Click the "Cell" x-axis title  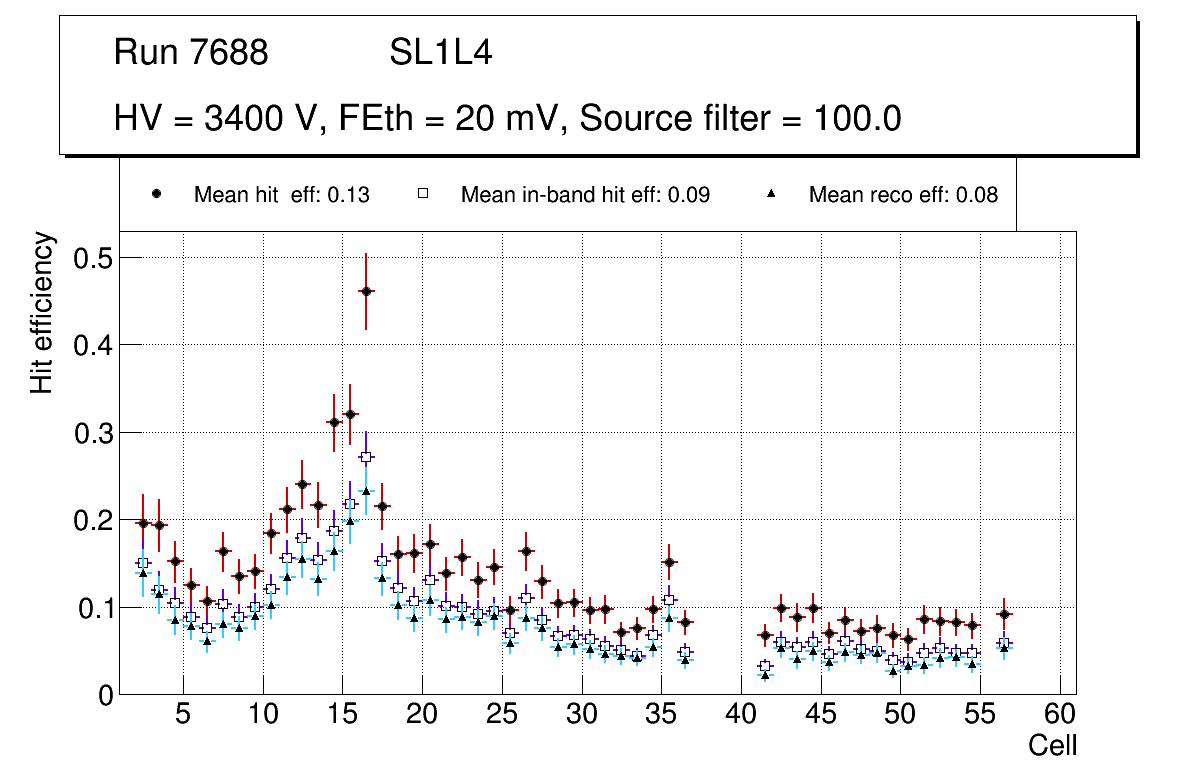tap(1053, 745)
